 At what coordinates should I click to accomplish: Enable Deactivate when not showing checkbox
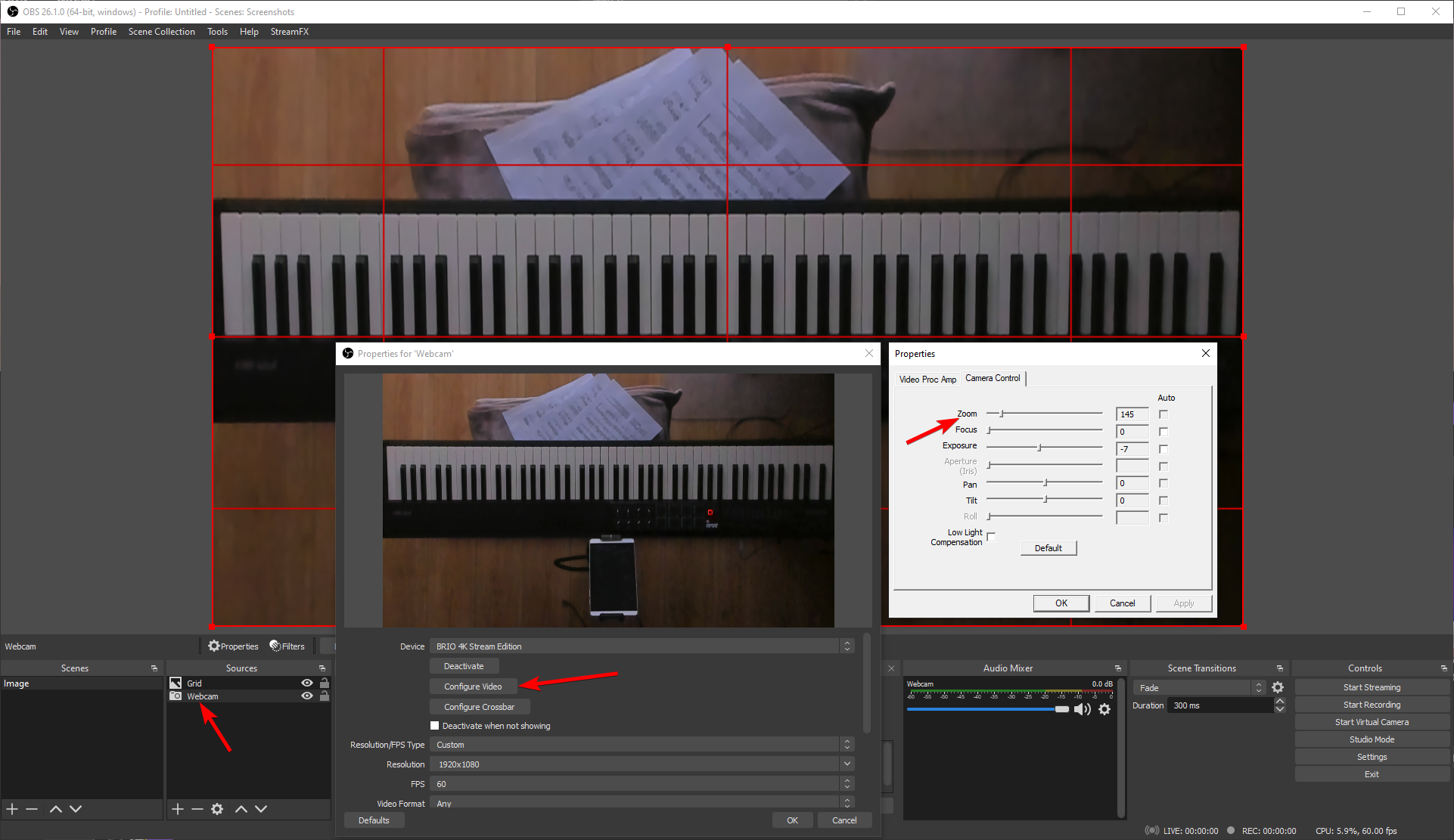pyautogui.click(x=435, y=726)
